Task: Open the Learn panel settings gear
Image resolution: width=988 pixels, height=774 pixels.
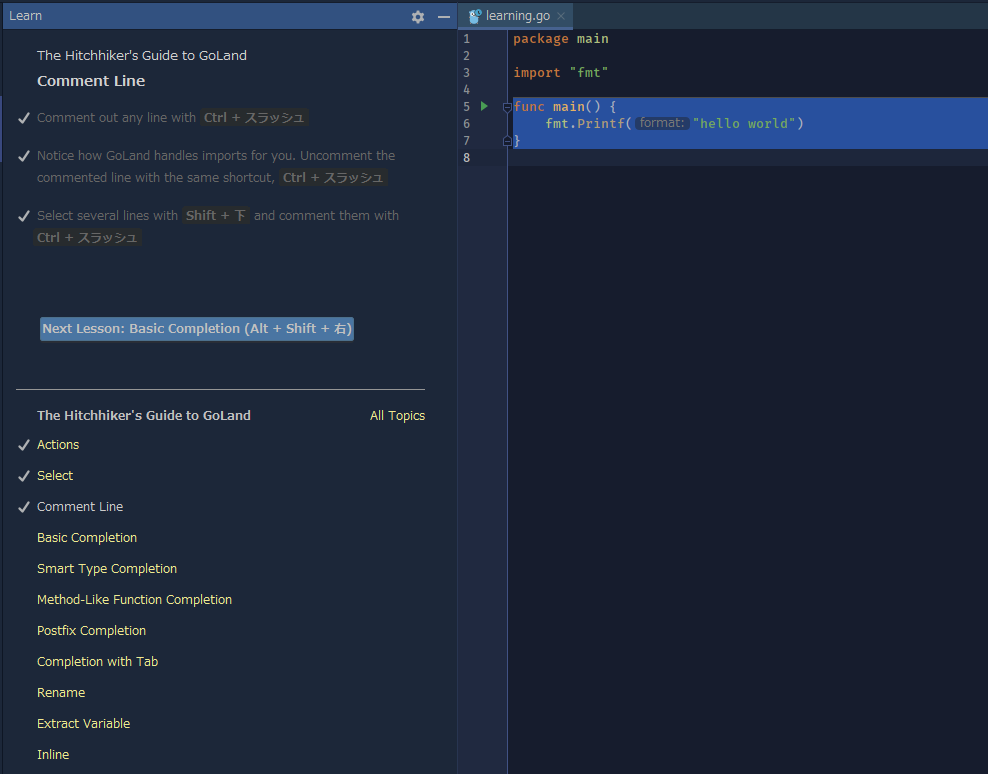Action: click(x=418, y=17)
